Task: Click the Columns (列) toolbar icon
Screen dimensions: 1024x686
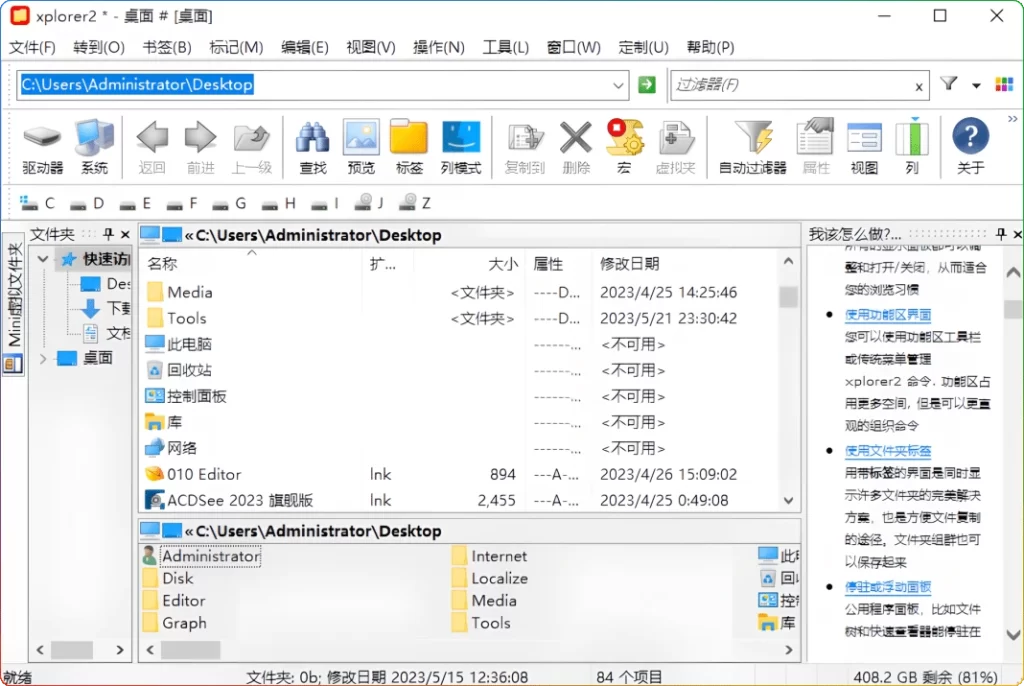Action: [912, 147]
